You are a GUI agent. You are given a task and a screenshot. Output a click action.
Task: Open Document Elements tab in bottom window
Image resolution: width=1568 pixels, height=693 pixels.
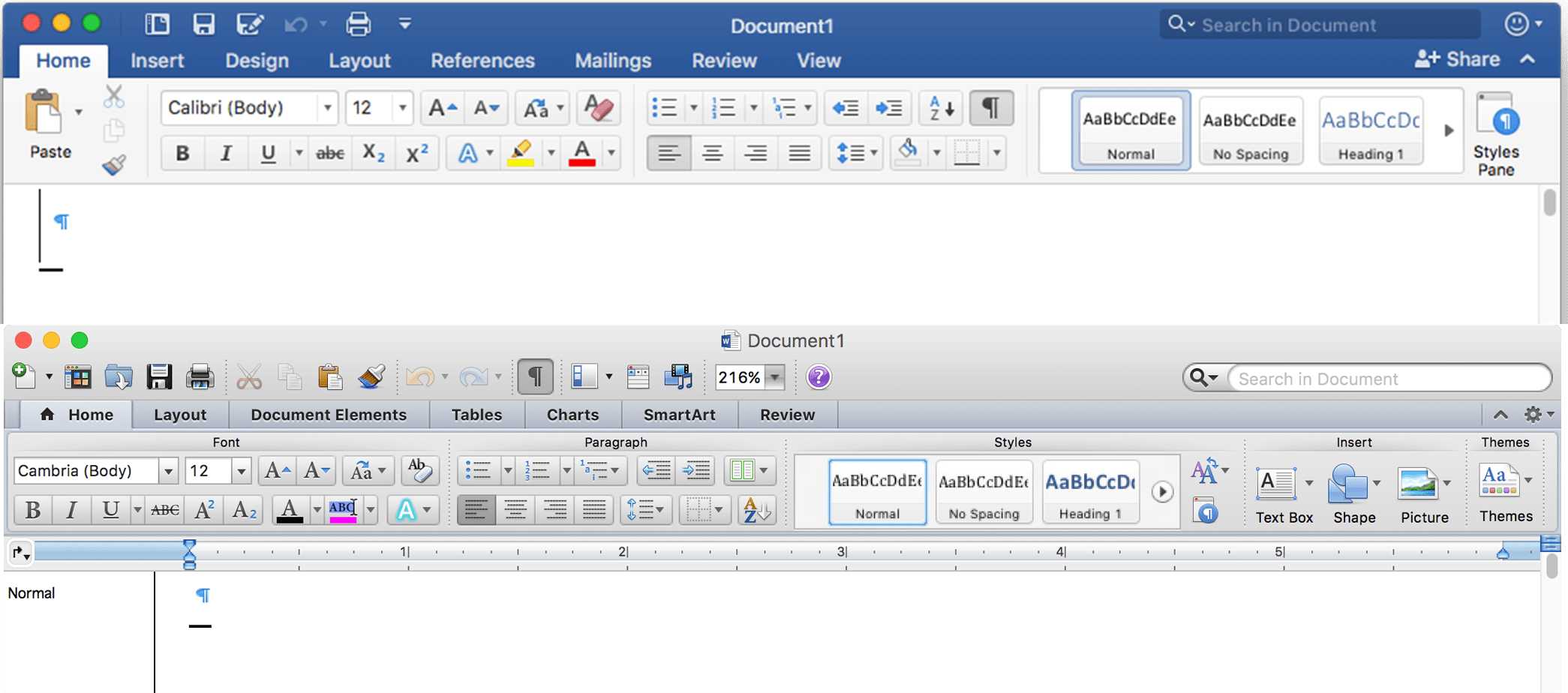pyautogui.click(x=329, y=415)
